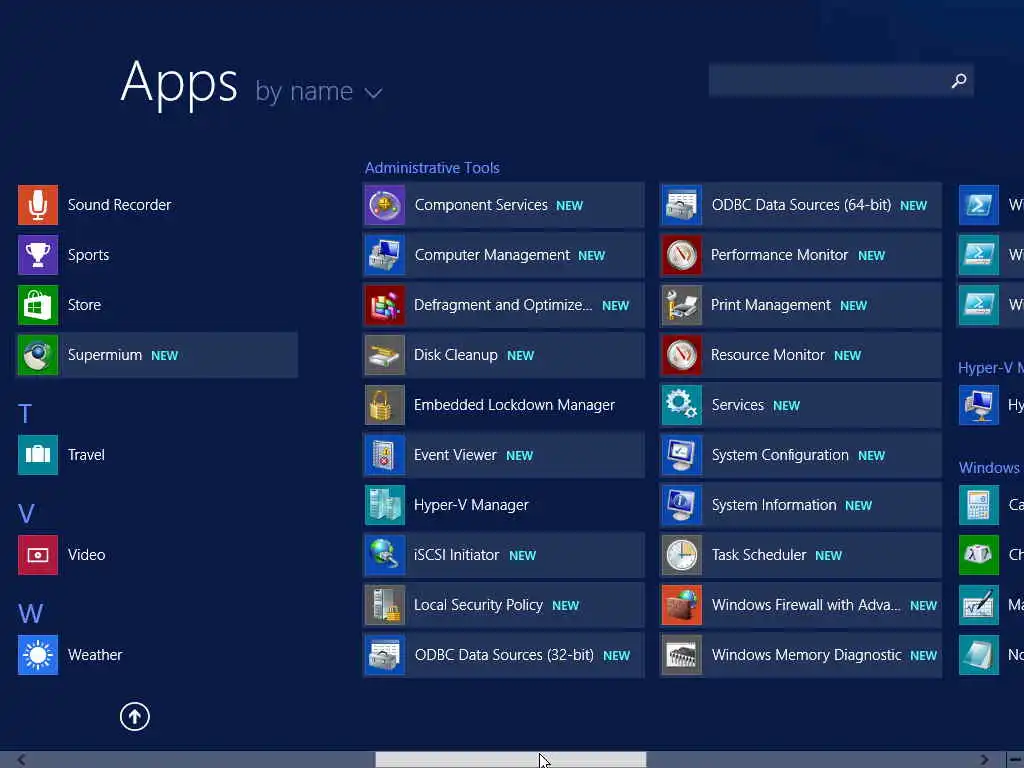Click the 'Store' label text
Image resolution: width=1024 pixels, height=768 pixels.
(84, 305)
